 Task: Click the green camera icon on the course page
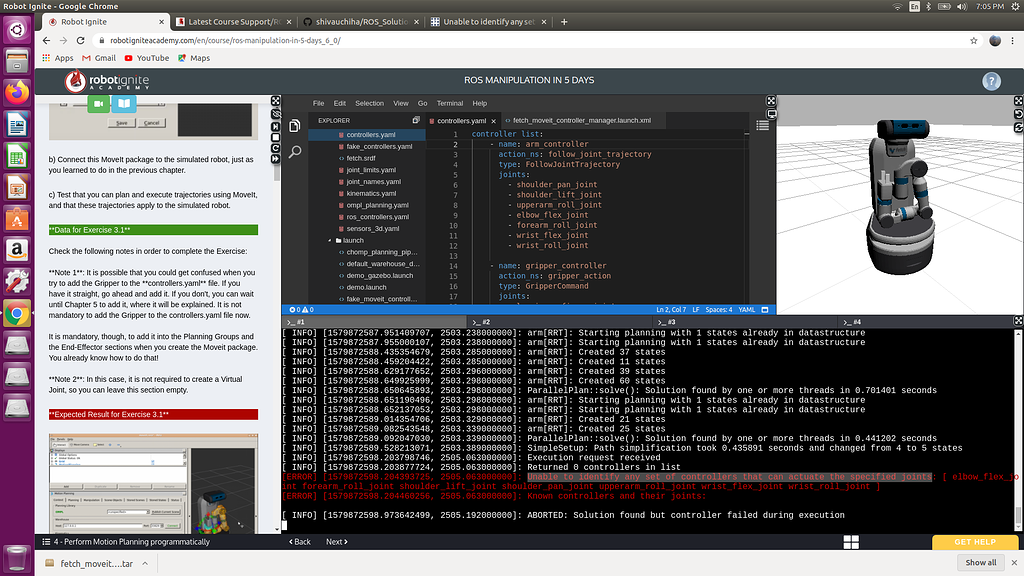click(x=97, y=103)
